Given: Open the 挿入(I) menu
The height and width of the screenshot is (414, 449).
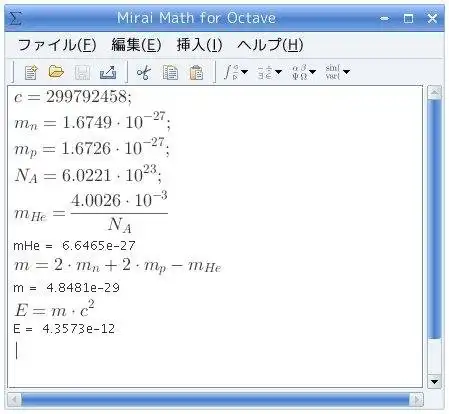Looking at the screenshot, I should click(199, 45).
